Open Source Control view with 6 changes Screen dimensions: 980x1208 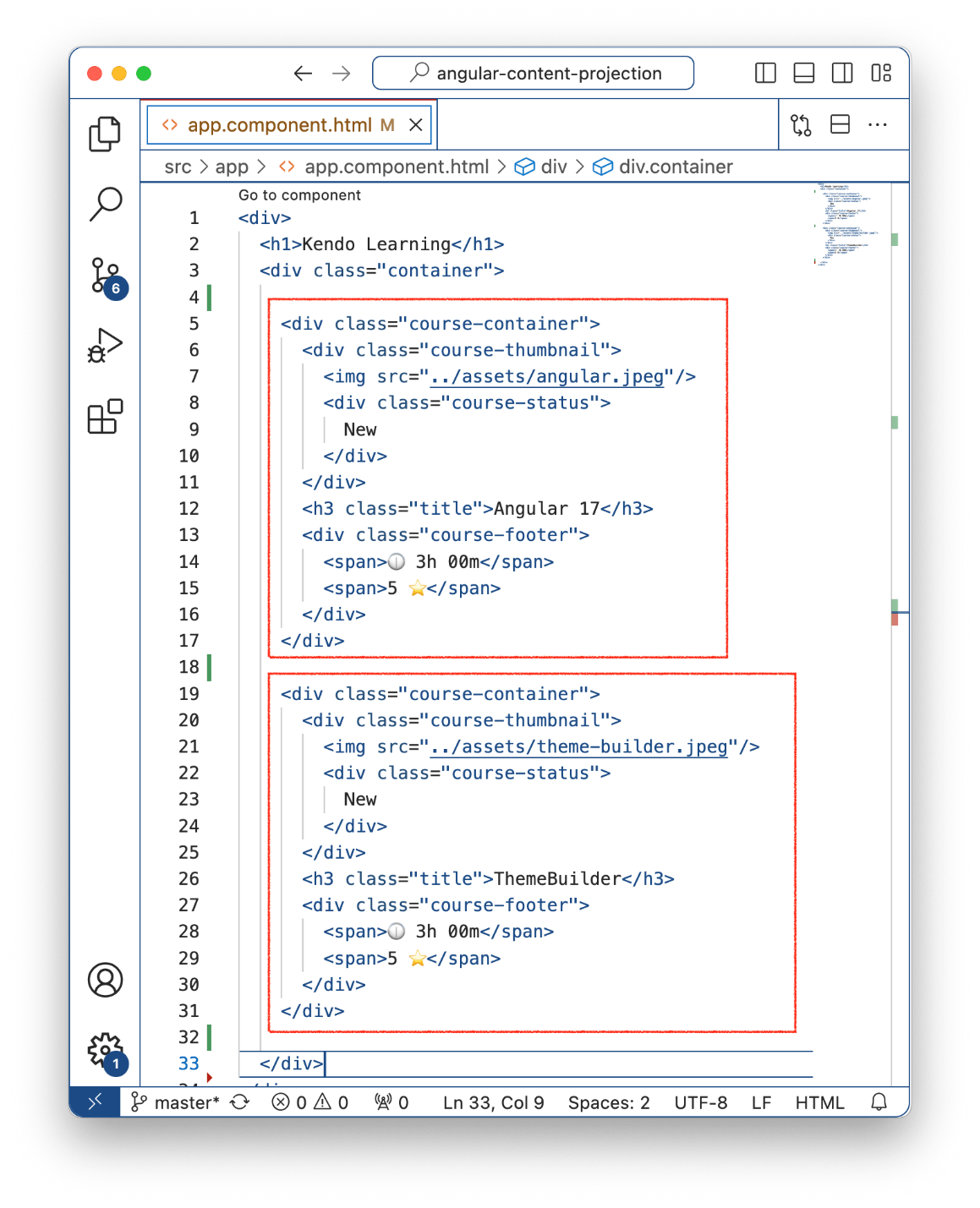click(x=107, y=276)
